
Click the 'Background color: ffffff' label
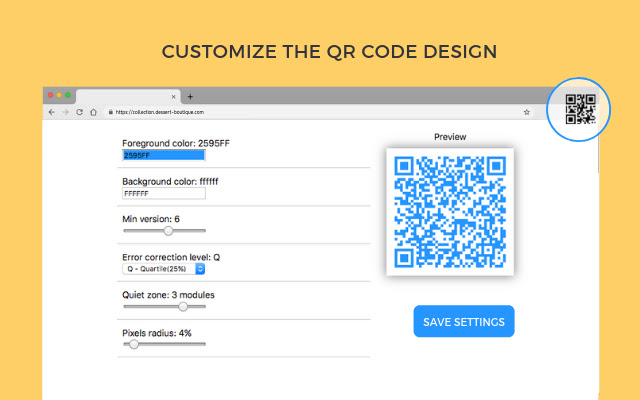pos(170,181)
